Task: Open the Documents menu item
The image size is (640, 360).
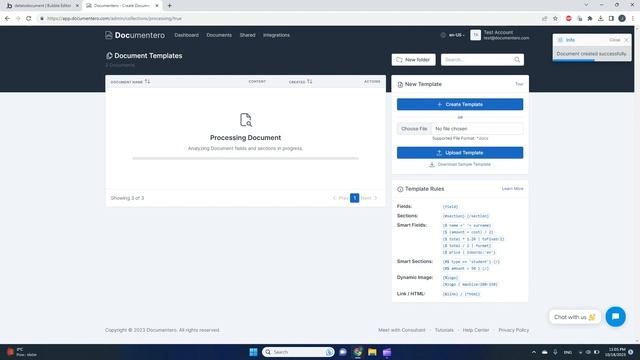Action: coord(219,35)
